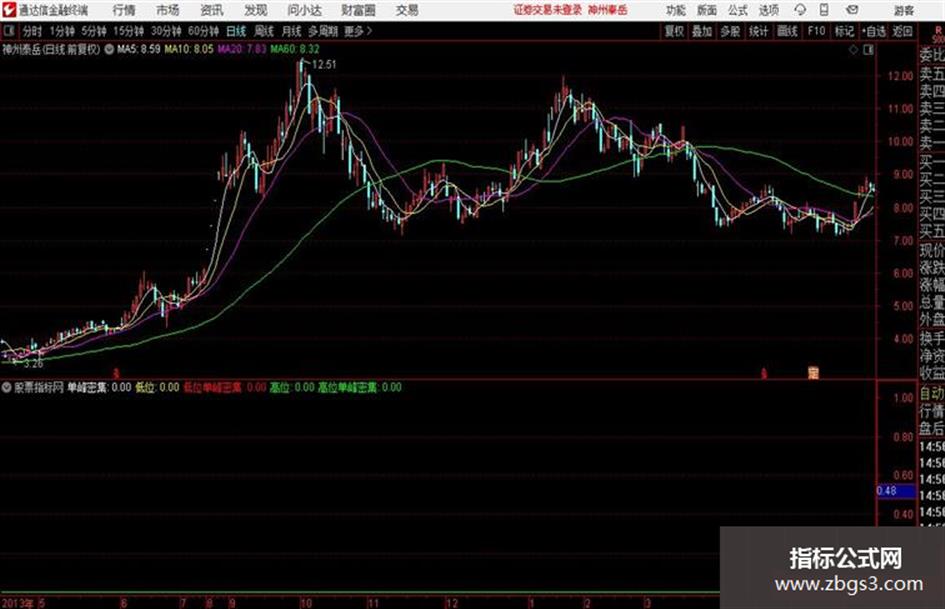Click the 复权 toolbar button
945x609 pixels.
click(674, 31)
